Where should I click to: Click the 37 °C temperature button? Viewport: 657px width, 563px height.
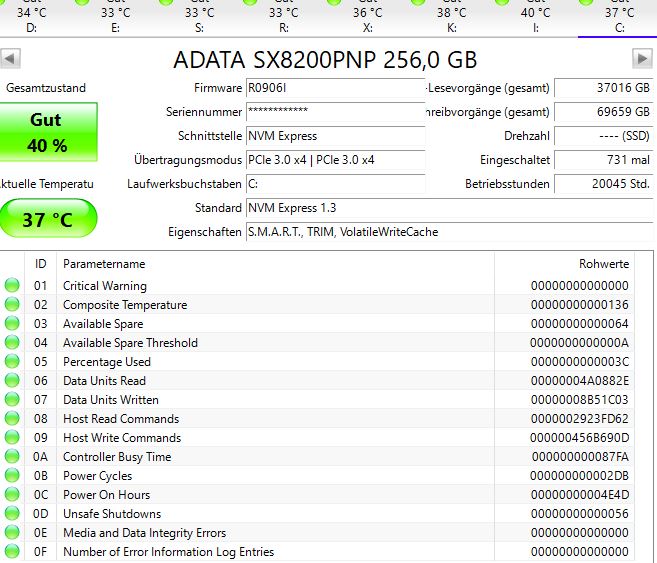point(48,219)
